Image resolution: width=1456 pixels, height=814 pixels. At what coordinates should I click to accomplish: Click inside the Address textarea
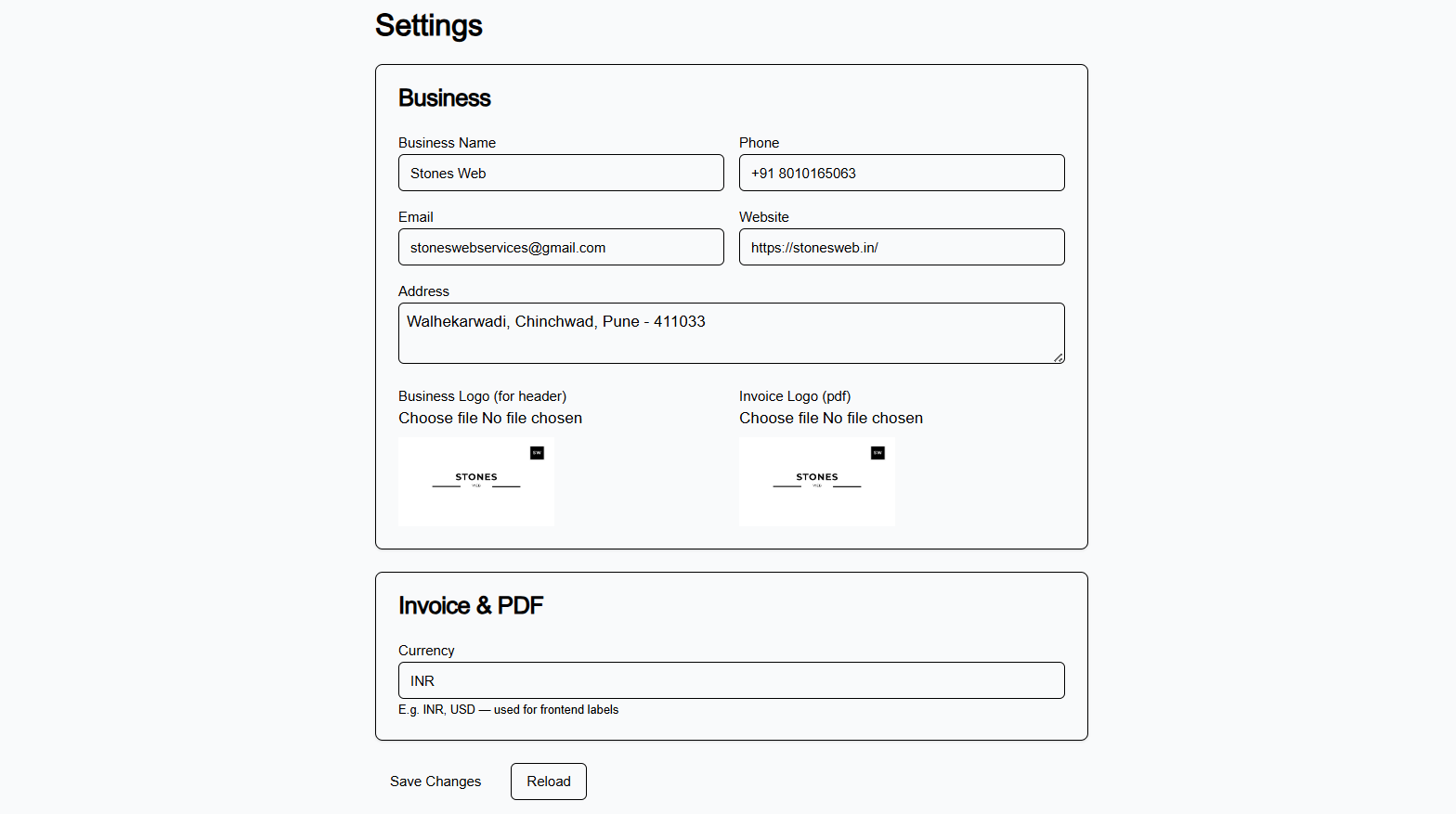(731, 332)
